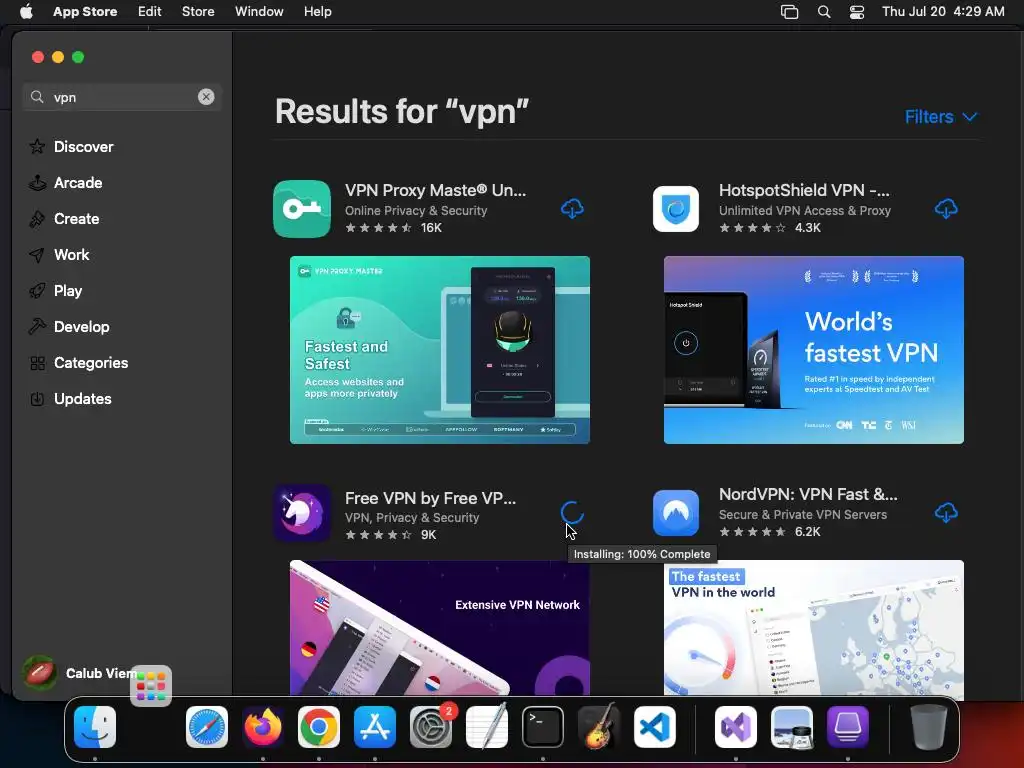This screenshot has height=768, width=1024.
Task: Open the Edit menu
Action: 150,12
